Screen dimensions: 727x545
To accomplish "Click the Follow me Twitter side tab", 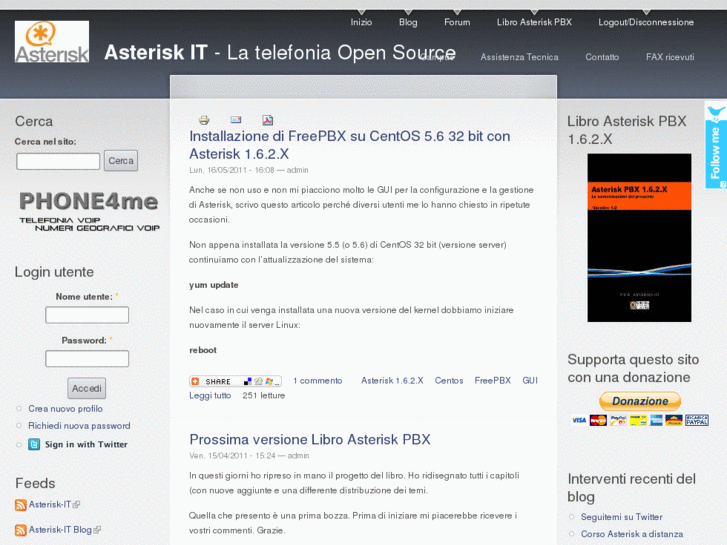I will pos(716,146).
